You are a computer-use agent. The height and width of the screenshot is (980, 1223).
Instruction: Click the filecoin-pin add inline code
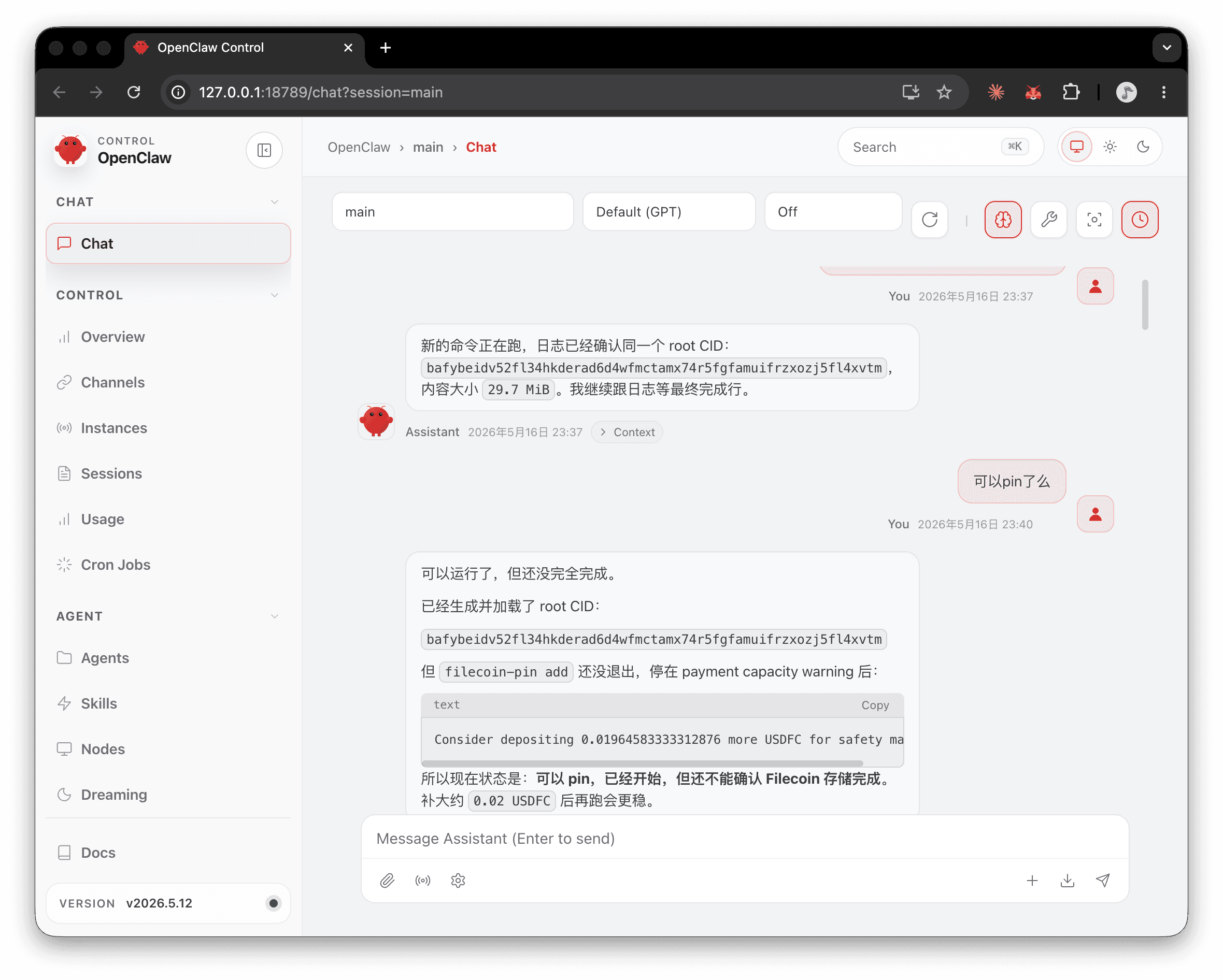[506, 672]
